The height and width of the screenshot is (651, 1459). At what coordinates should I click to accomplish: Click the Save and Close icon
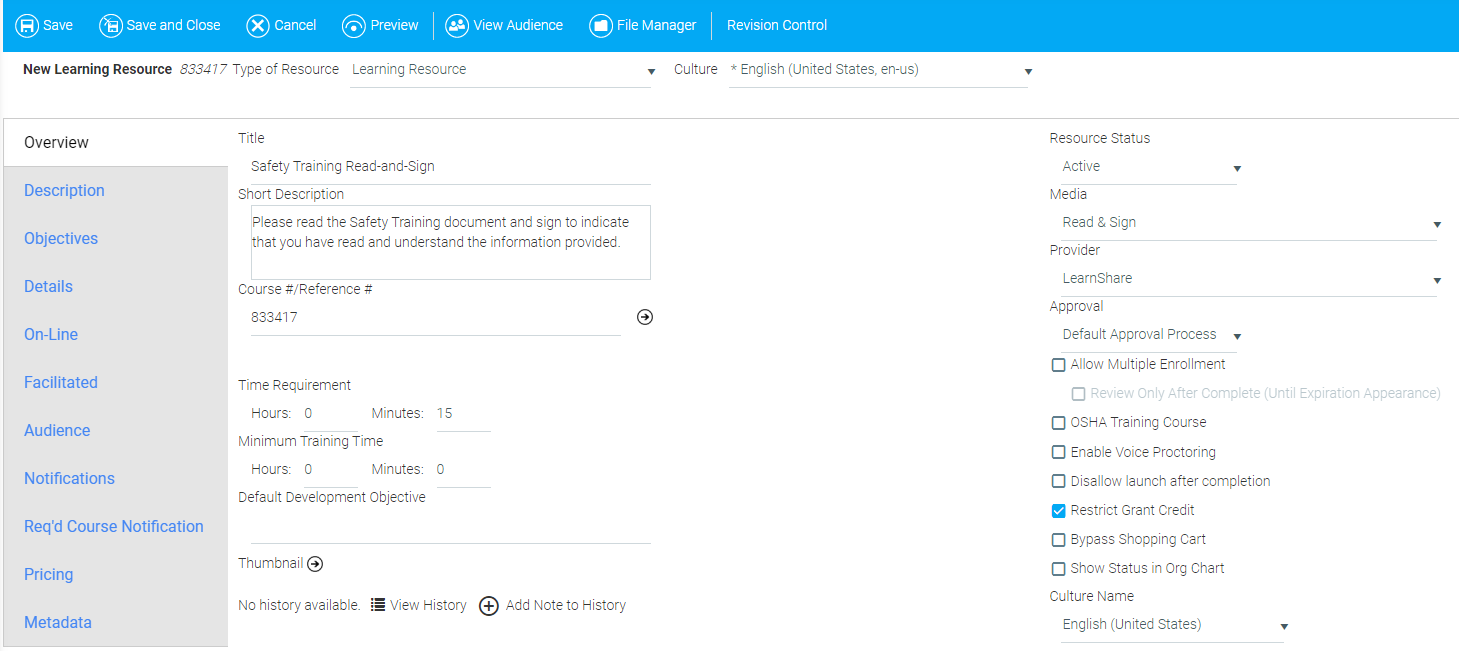110,26
